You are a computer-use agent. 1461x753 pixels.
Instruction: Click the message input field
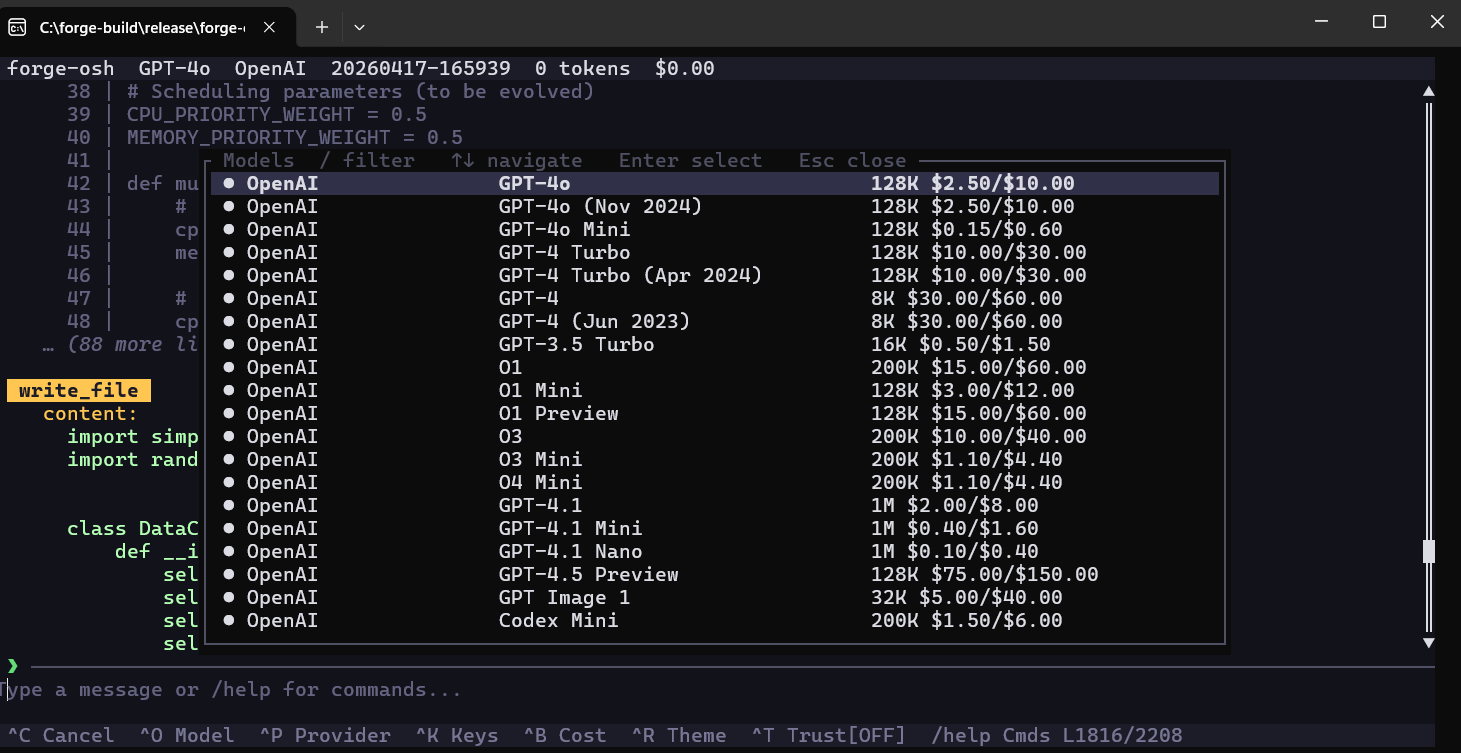pos(717,690)
